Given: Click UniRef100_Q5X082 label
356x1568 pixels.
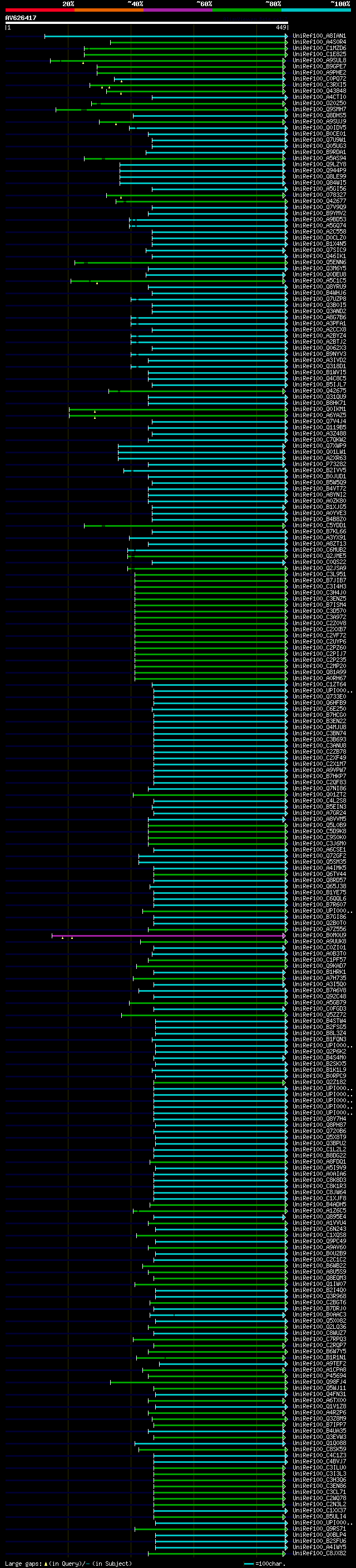Looking at the screenshot, I should coord(319,1321).
